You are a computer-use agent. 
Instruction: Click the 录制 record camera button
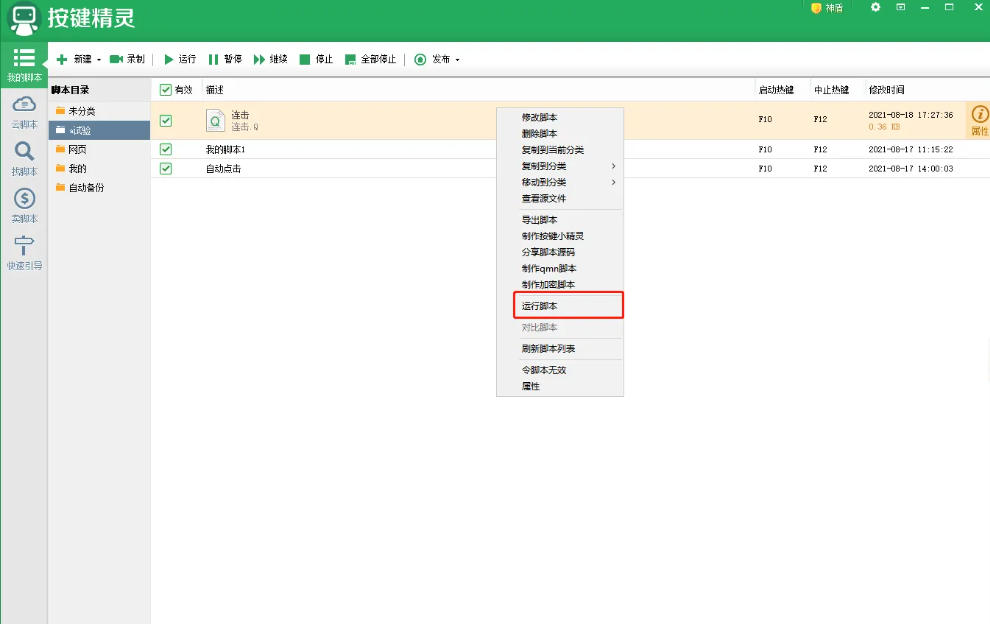pos(127,59)
